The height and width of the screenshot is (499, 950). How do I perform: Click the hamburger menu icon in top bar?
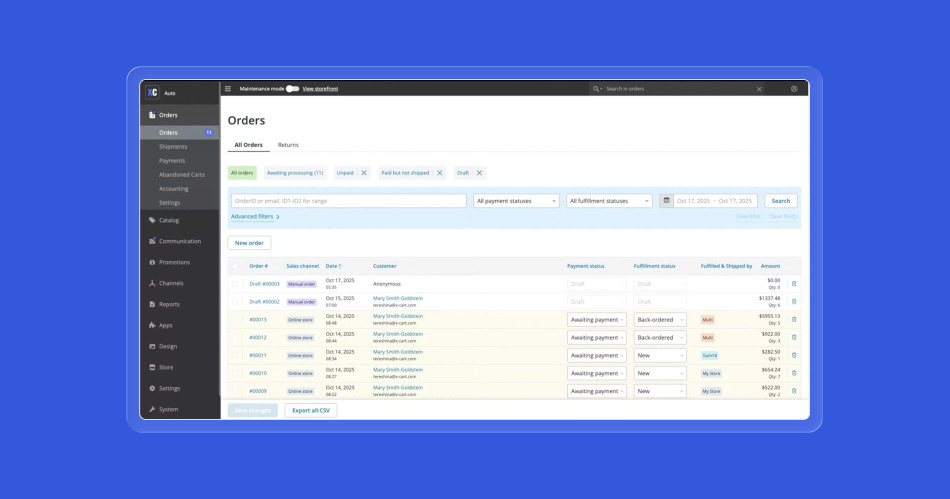(x=228, y=89)
